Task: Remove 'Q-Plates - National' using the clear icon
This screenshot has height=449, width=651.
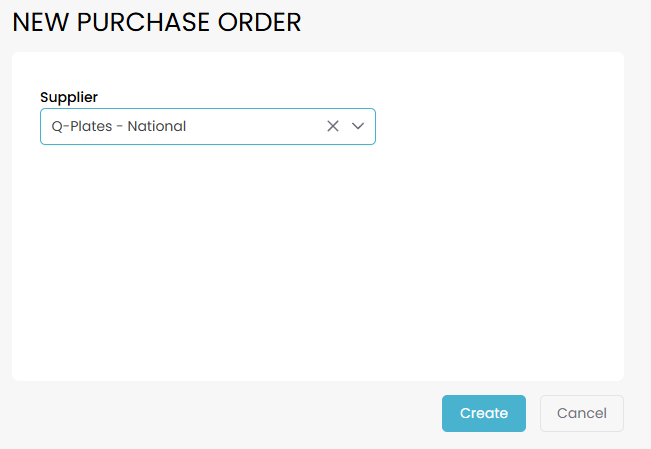Action: (333, 126)
